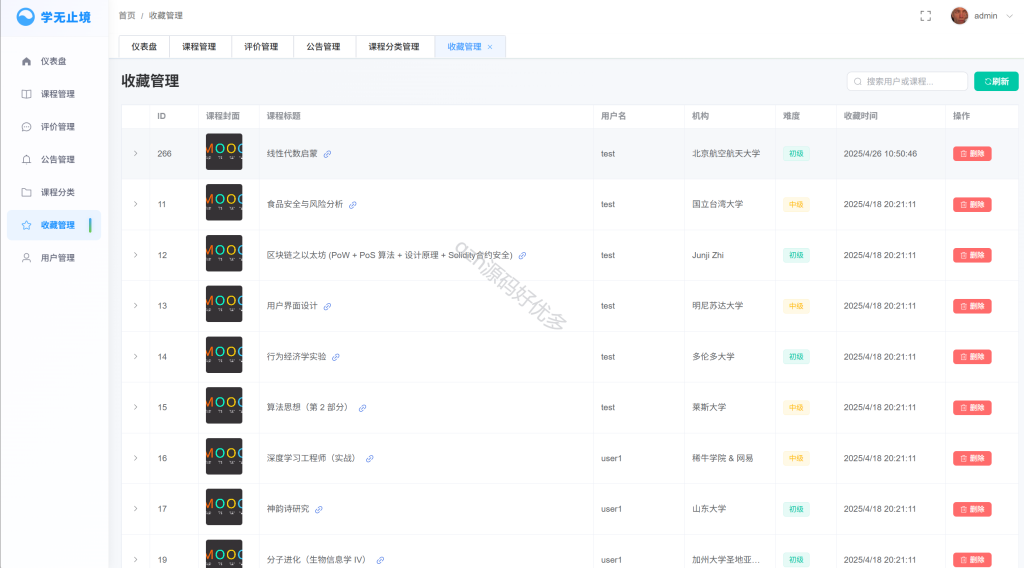Open link icon next to 用户界面设计

(x=327, y=306)
